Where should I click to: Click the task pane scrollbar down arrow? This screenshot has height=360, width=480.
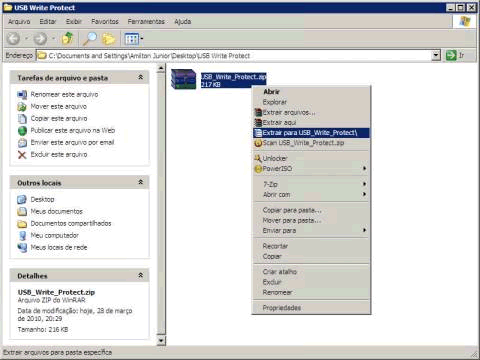(x=161, y=340)
